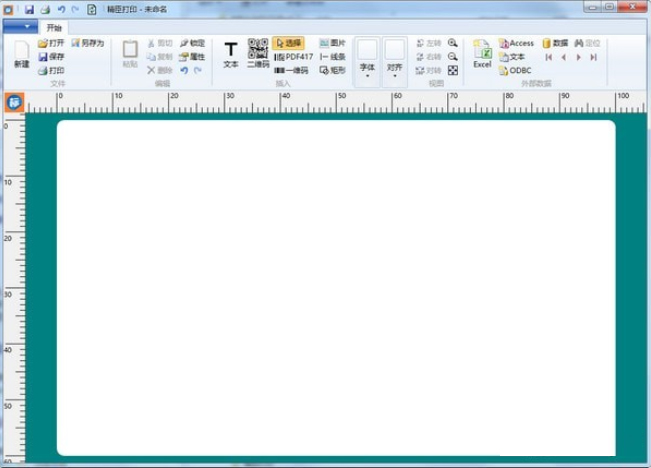Insert a one-dimensional barcode (一维码)

pyautogui.click(x=291, y=71)
